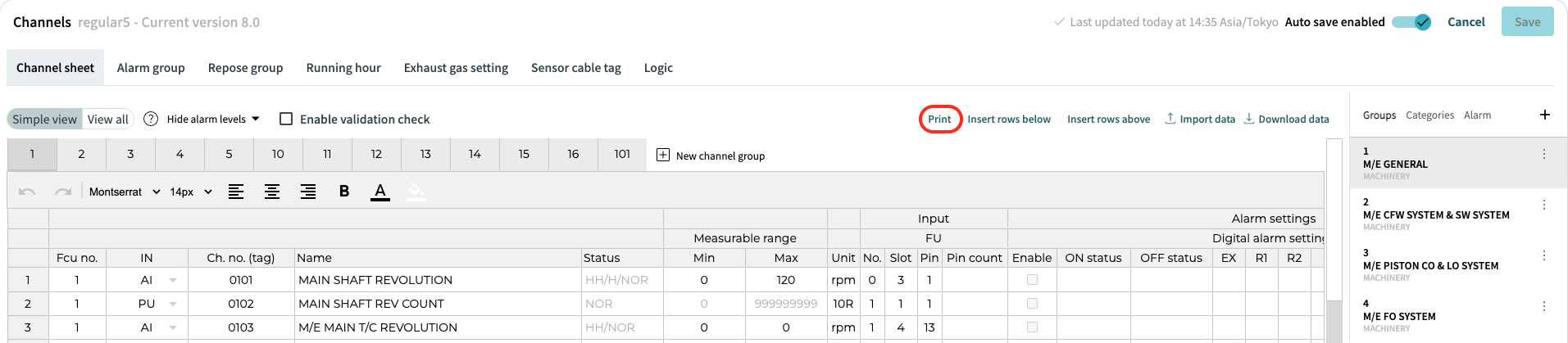Show the Groups panel view
This screenshot has width=1568, height=343.
coord(1379,115)
